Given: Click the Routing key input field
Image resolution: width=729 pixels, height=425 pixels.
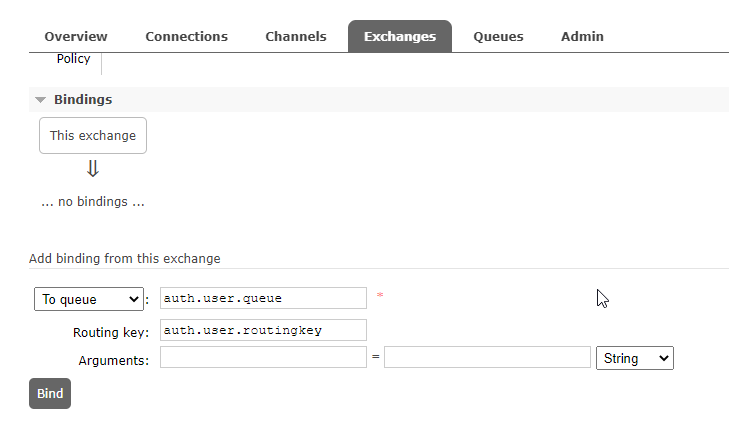Looking at the screenshot, I should tap(263, 330).
